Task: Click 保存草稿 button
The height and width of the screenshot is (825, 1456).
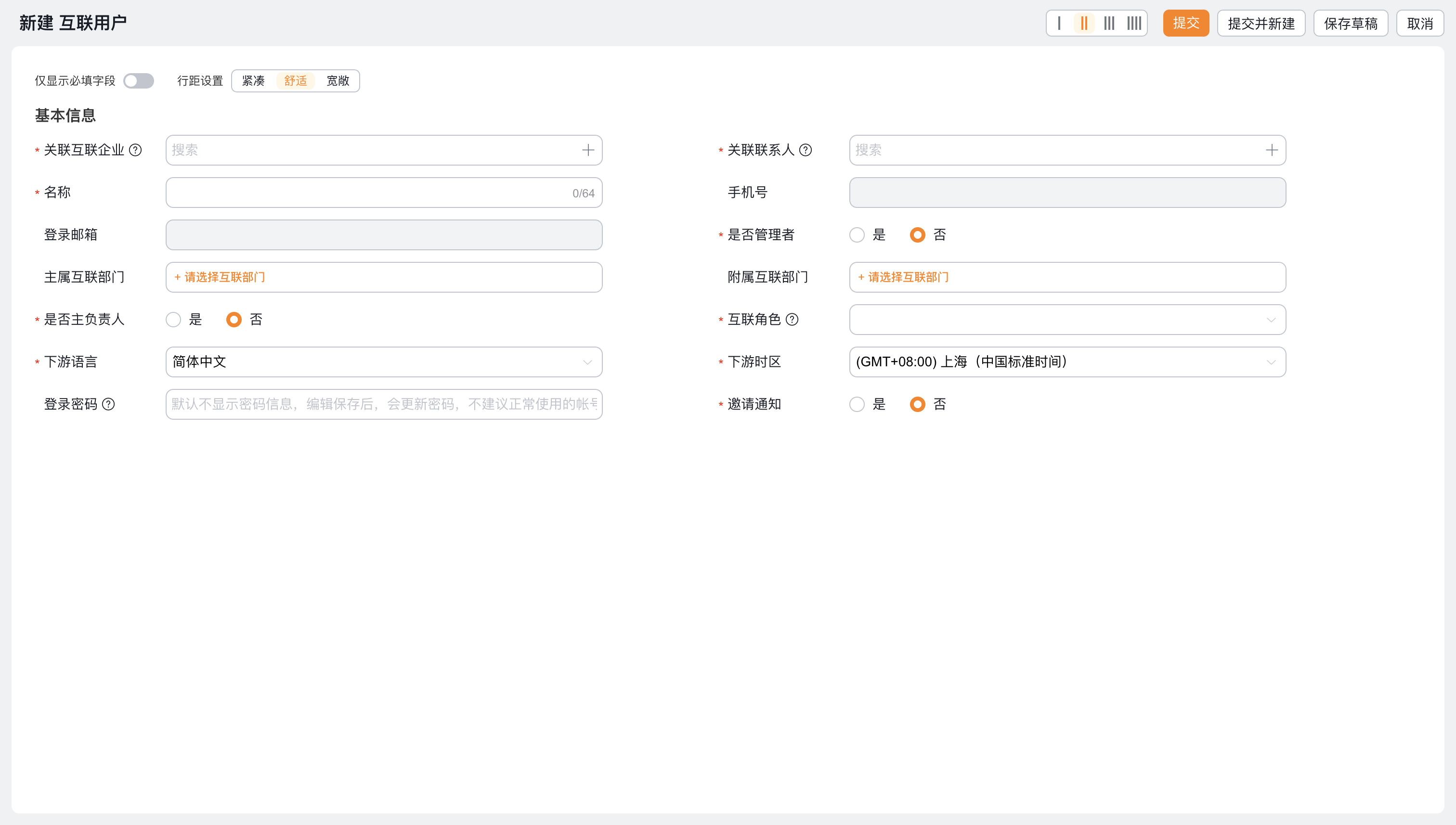Action: click(1351, 23)
